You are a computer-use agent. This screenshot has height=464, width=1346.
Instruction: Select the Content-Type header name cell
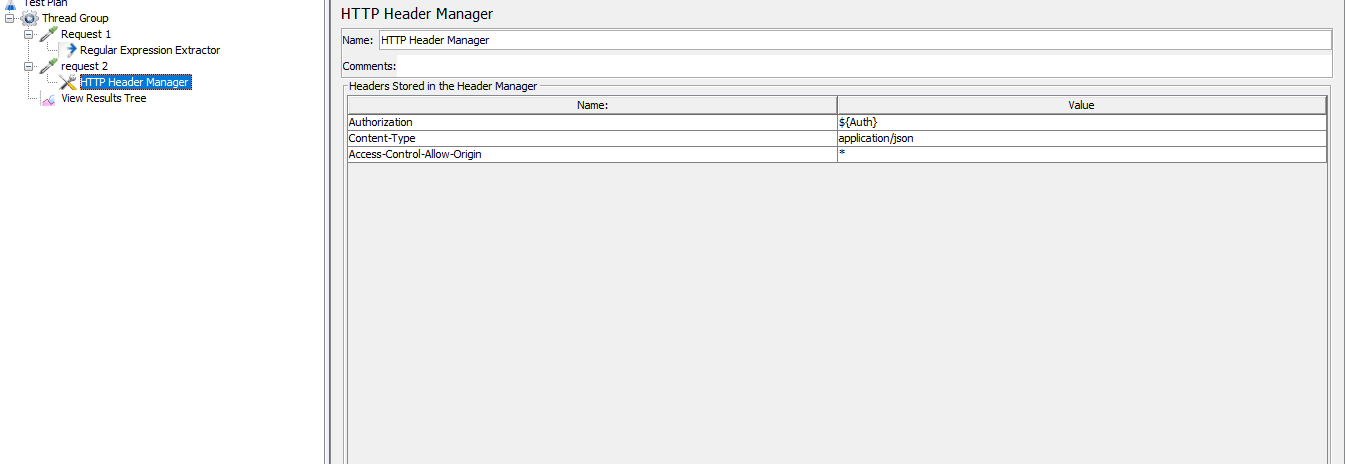click(x=592, y=138)
